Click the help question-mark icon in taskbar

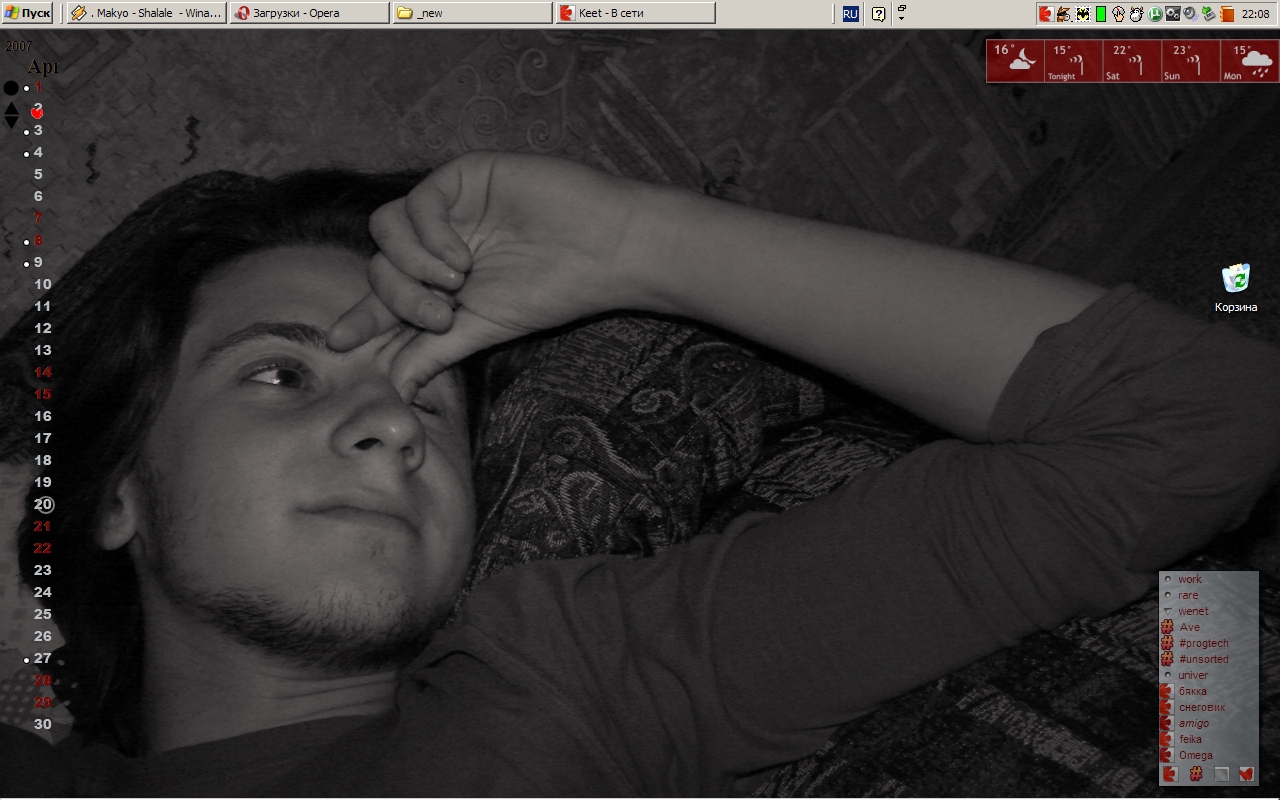tap(878, 14)
